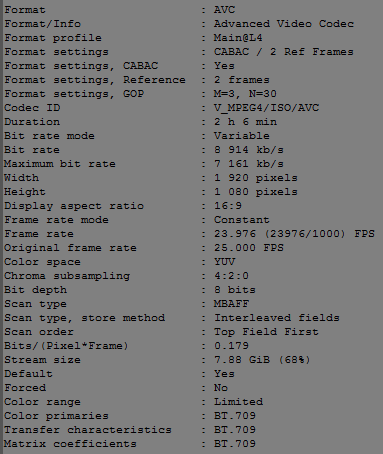This screenshot has width=383, height=454.
Task: Select the Bit rate 8 914 kb/s value
Action: [249, 150]
